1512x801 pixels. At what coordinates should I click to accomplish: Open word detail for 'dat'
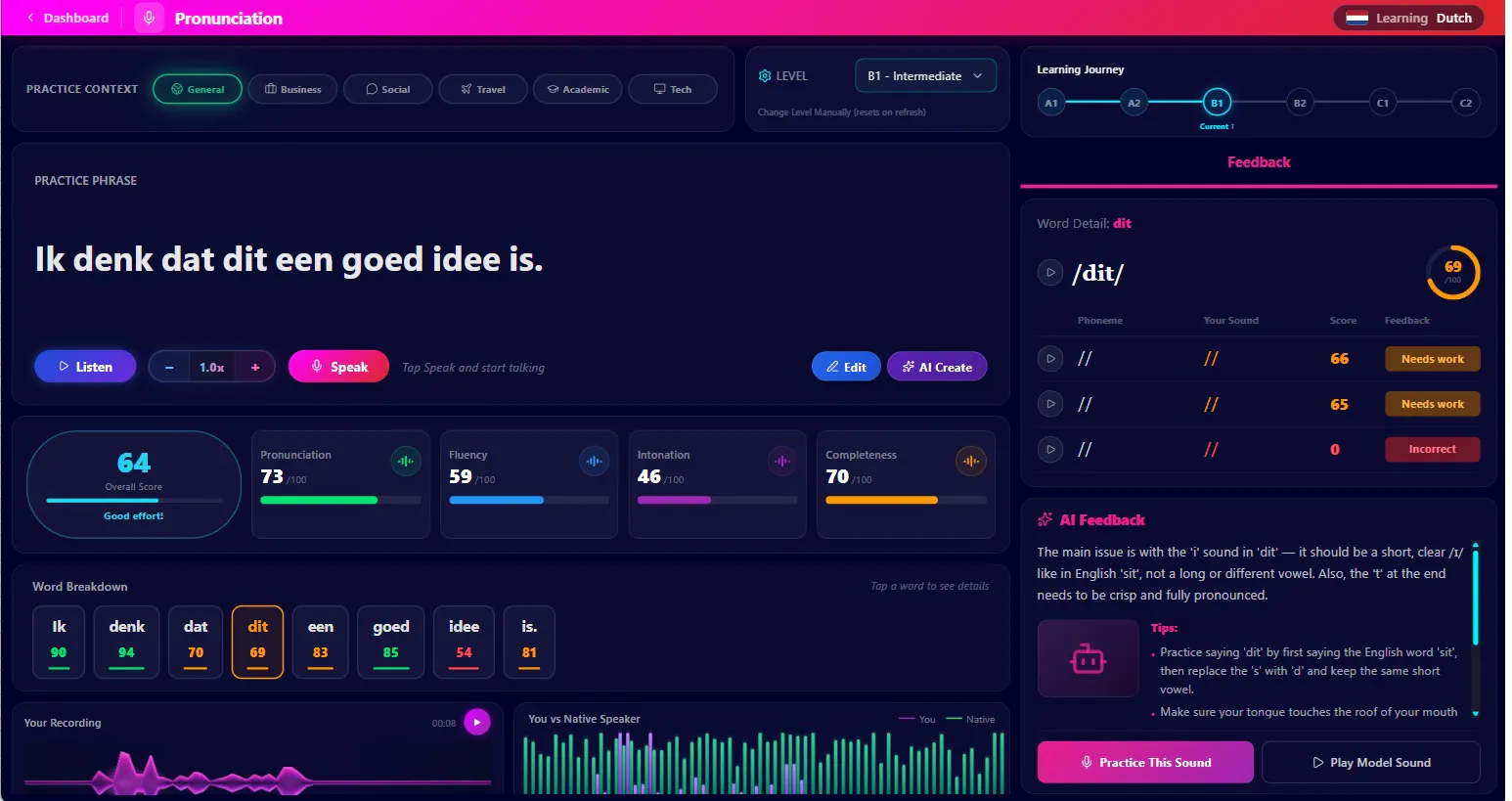click(196, 643)
